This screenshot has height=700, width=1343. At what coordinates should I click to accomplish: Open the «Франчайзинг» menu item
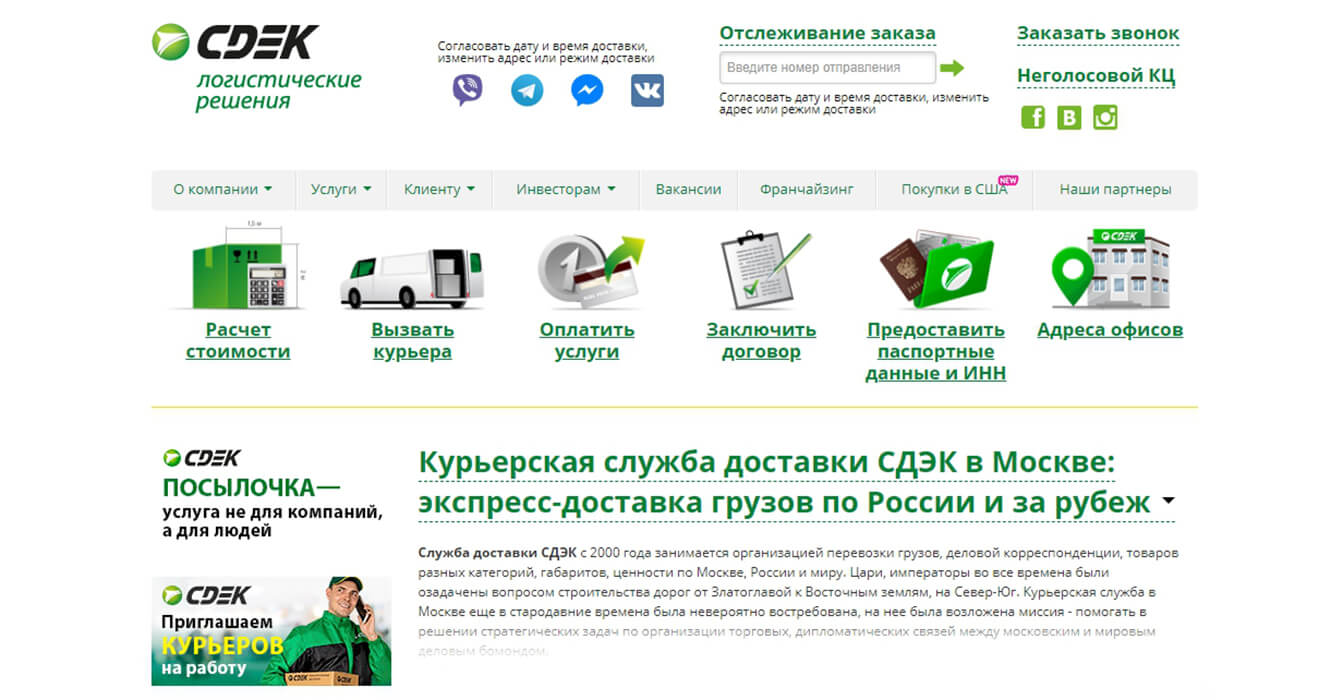coord(807,189)
